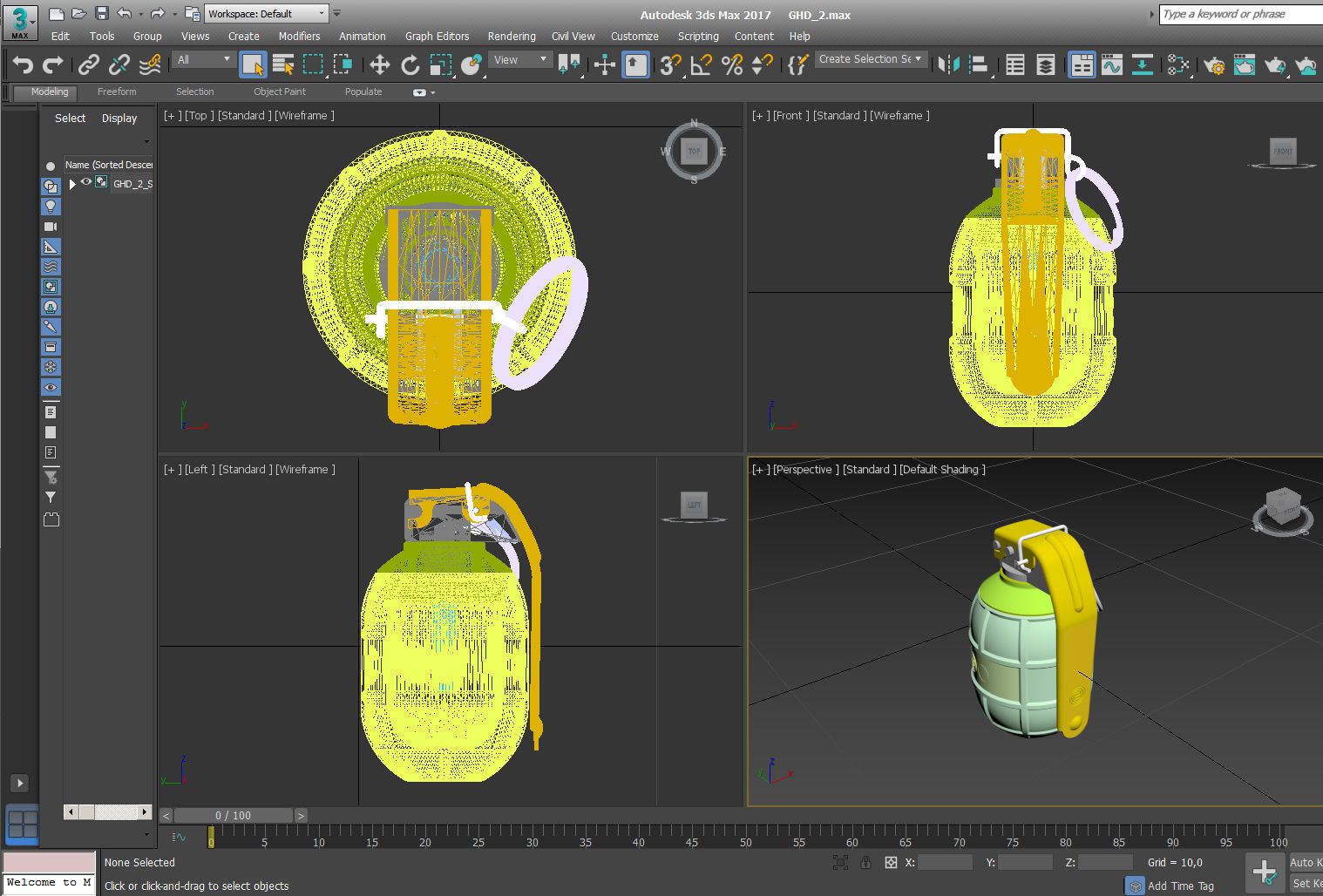
Task: Open Scene Explorer Select menu
Action: point(70,118)
